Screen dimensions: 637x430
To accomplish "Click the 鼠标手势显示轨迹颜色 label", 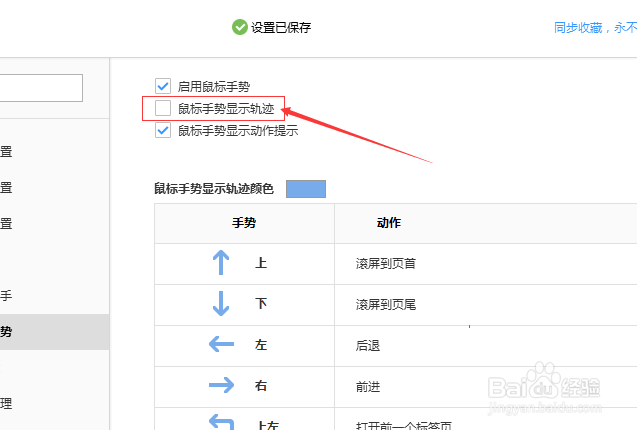I will (214, 189).
